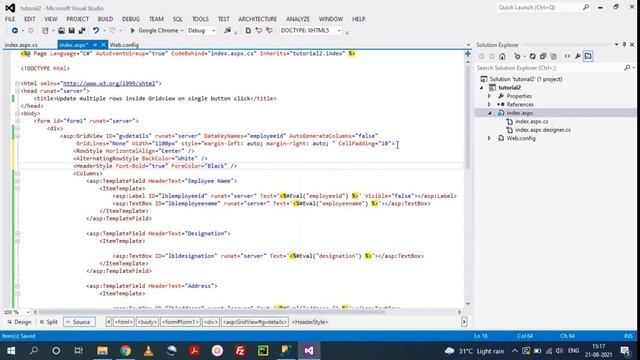Open the Google Chrome browser target dropdown
Screen dimensions: 640x360
pos(182,31)
